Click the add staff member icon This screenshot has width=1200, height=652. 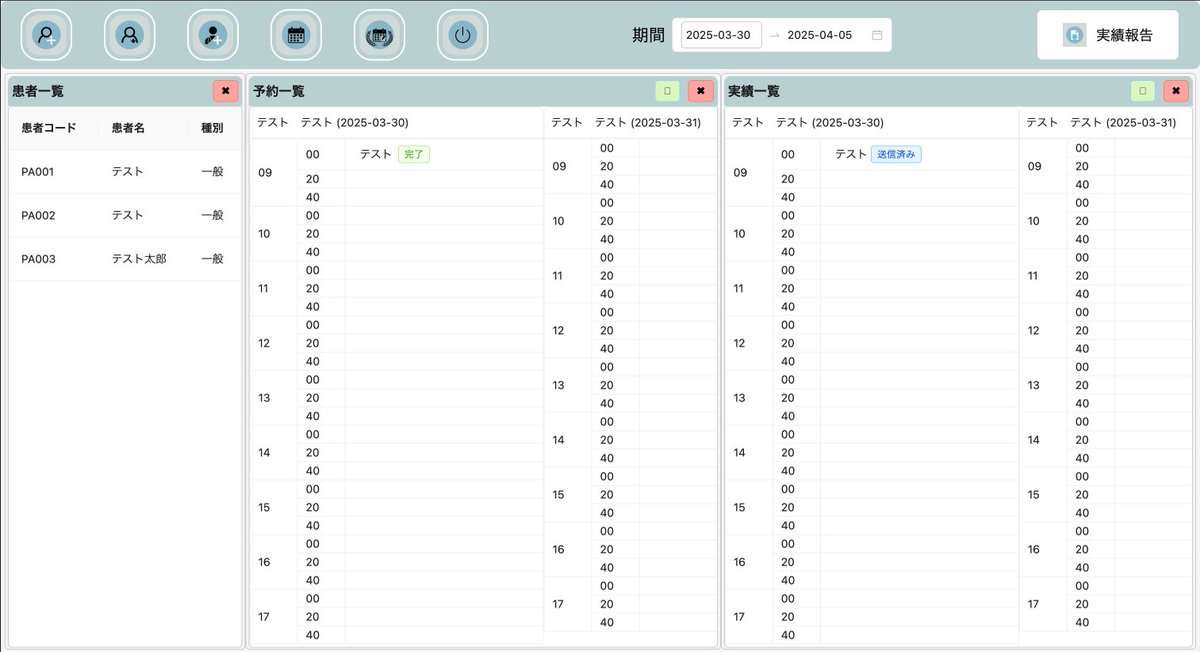[213, 35]
